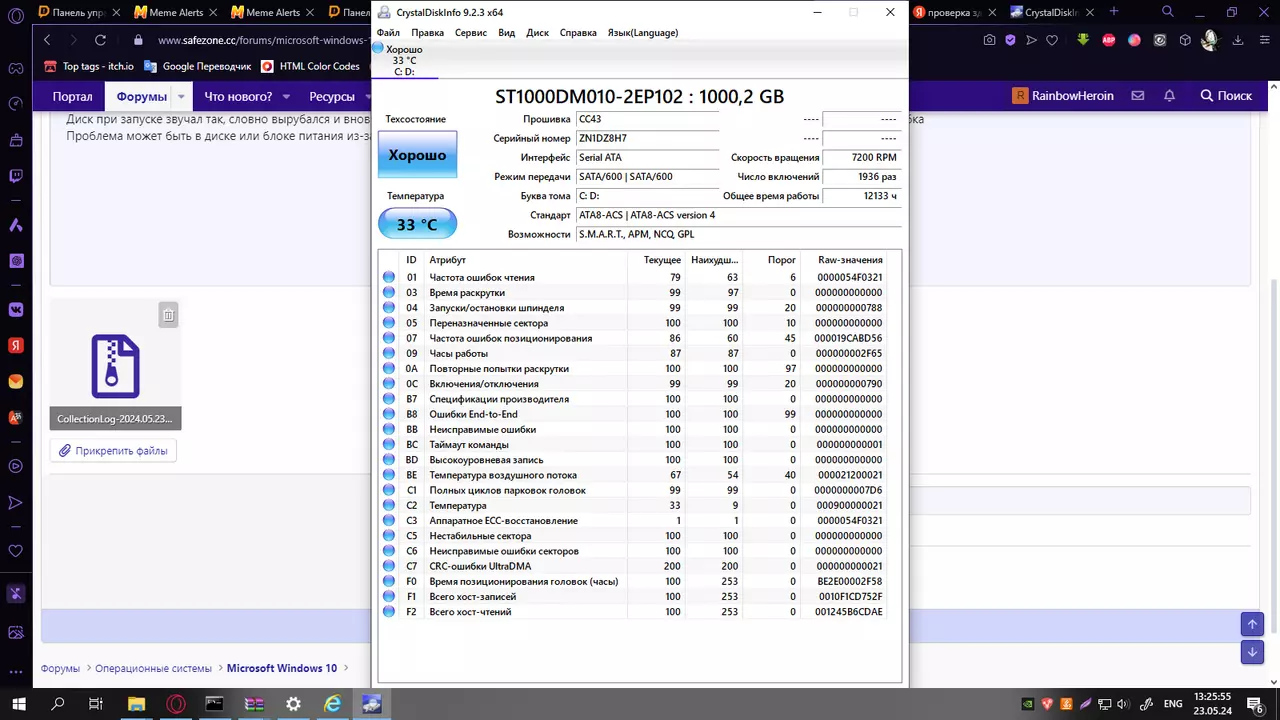Open the ABP Adblock Plus extension
Screen dimensions: 1280x720
click(1108, 40)
